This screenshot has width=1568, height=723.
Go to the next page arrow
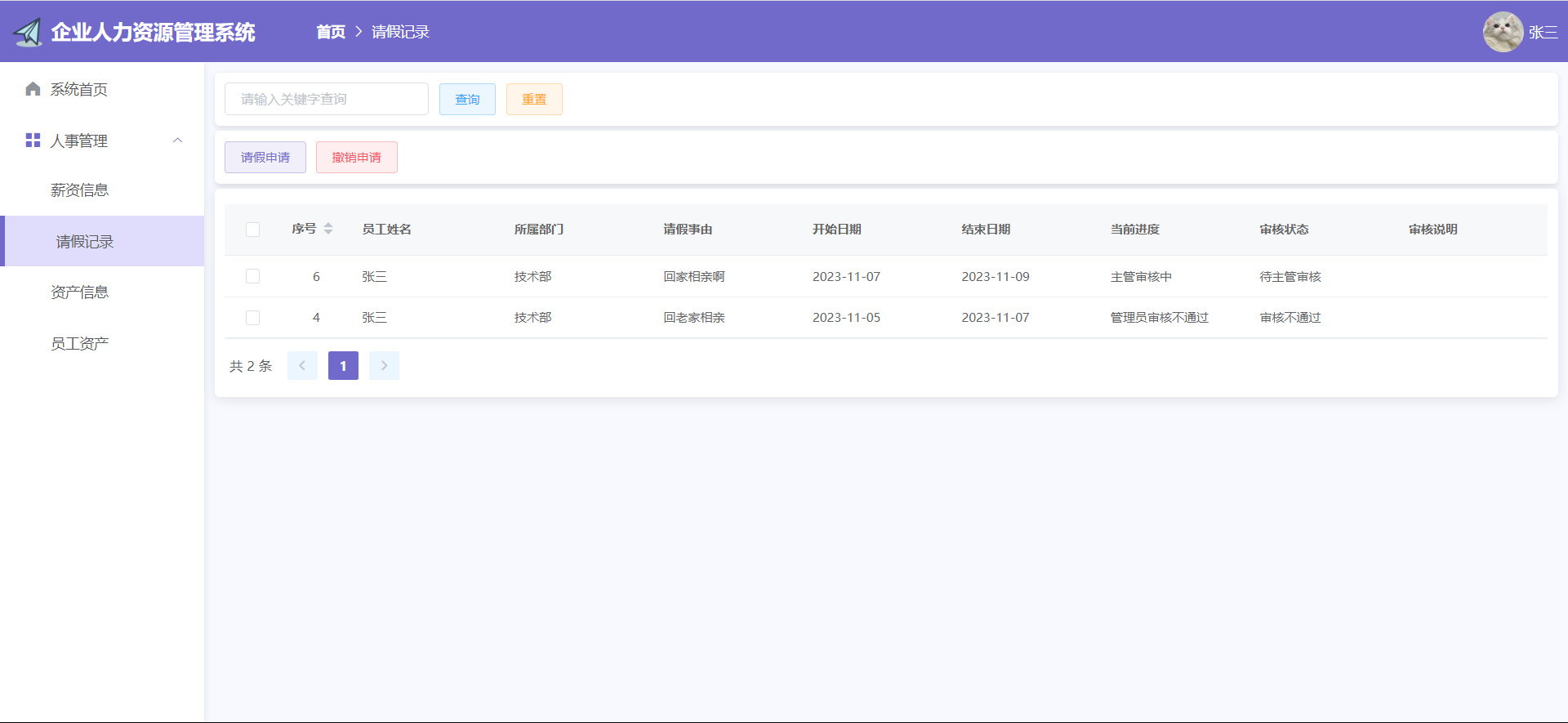[384, 366]
